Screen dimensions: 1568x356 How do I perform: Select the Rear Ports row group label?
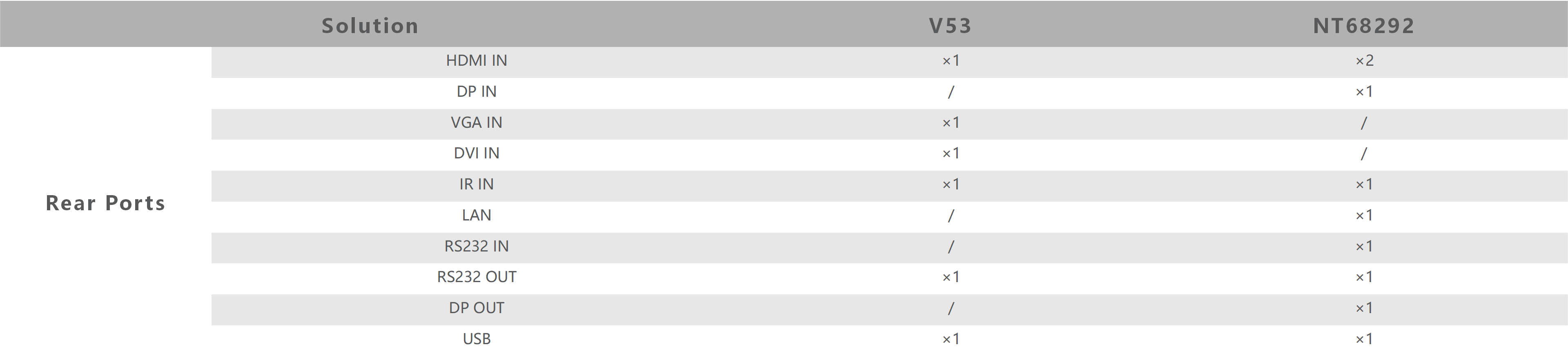tap(105, 202)
